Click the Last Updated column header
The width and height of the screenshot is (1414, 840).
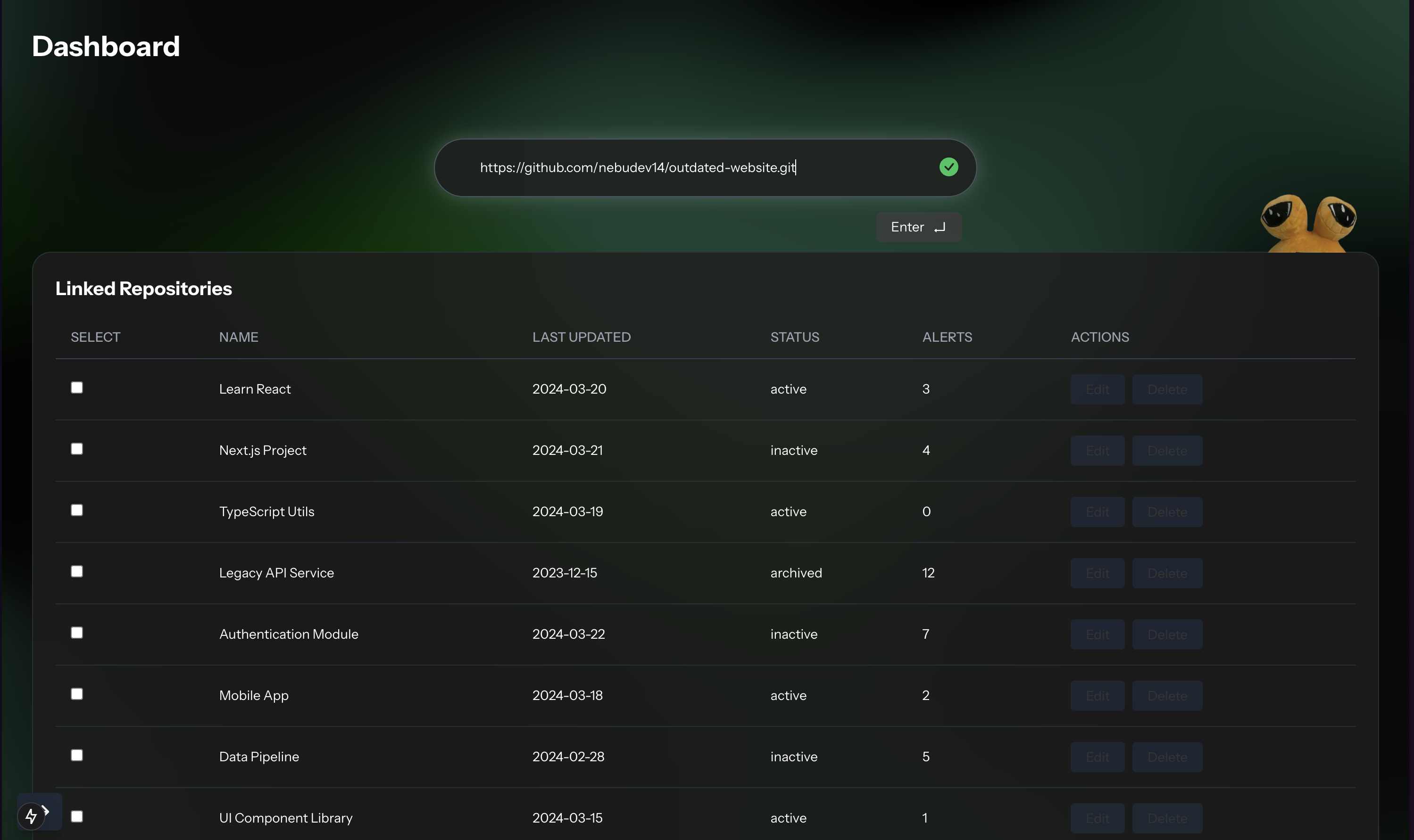pyautogui.click(x=581, y=338)
